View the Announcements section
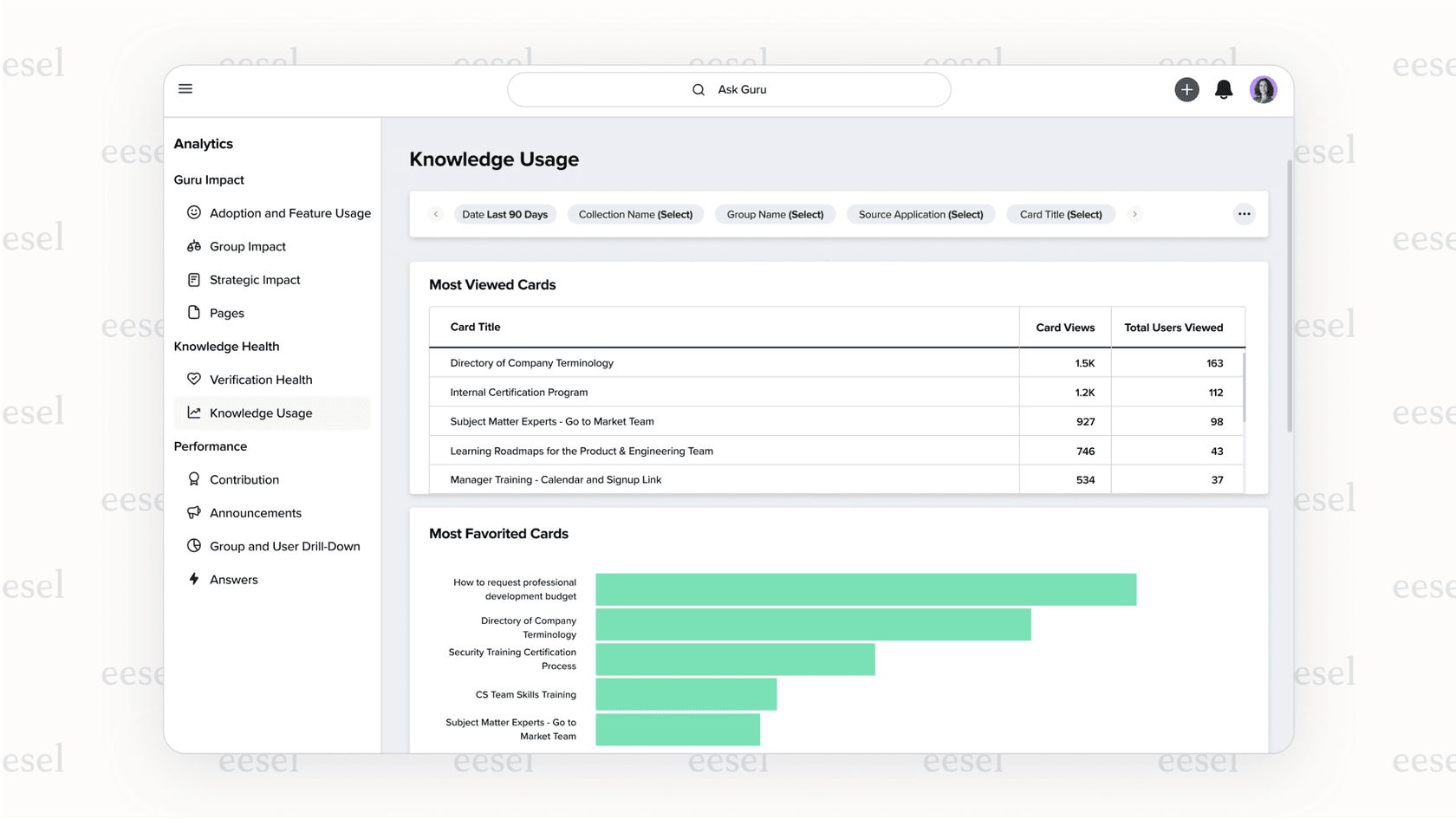Screen dimensions: 1456x819 [x=255, y=512]
